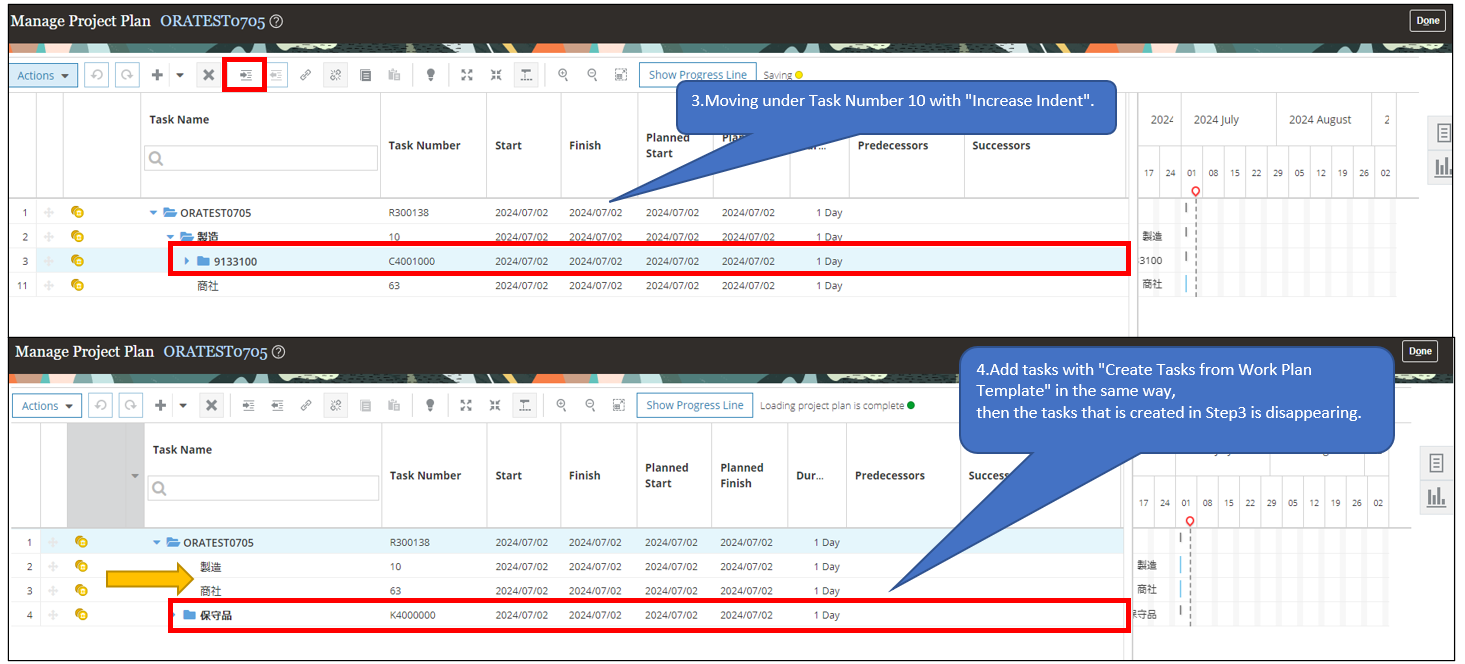Open column menu arrow beside lower Task Name header
1465x664 pixels.
[x=135, y=475]
